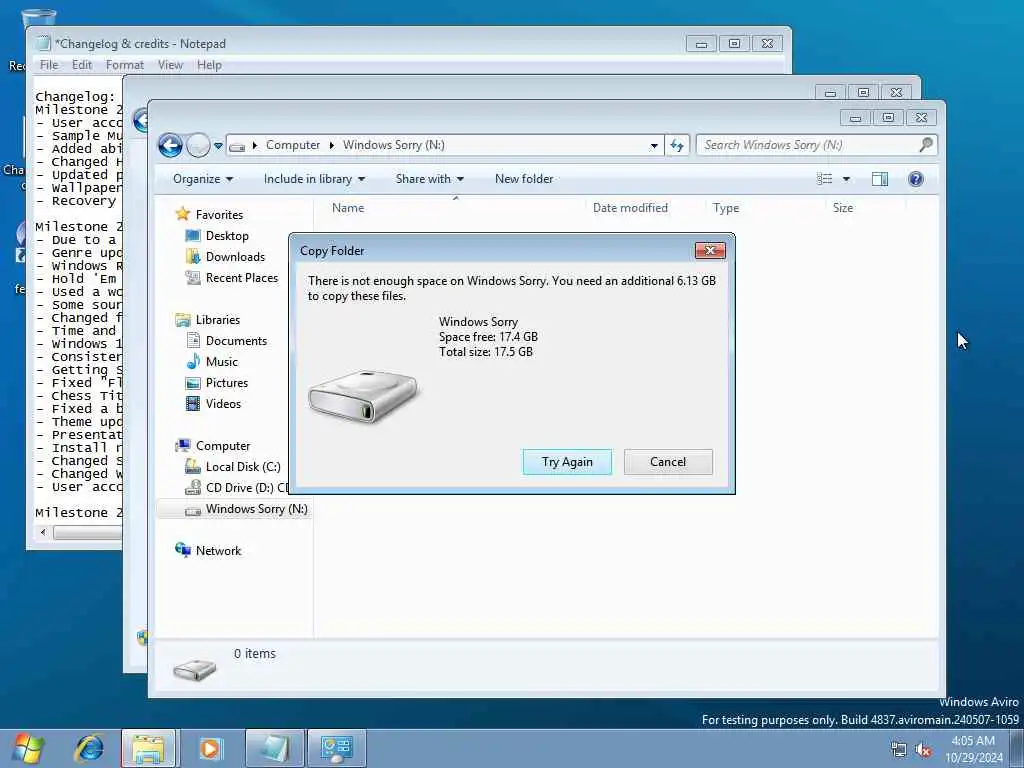
Task: Toggle the preview pane icon
Action: coord(880,179)
